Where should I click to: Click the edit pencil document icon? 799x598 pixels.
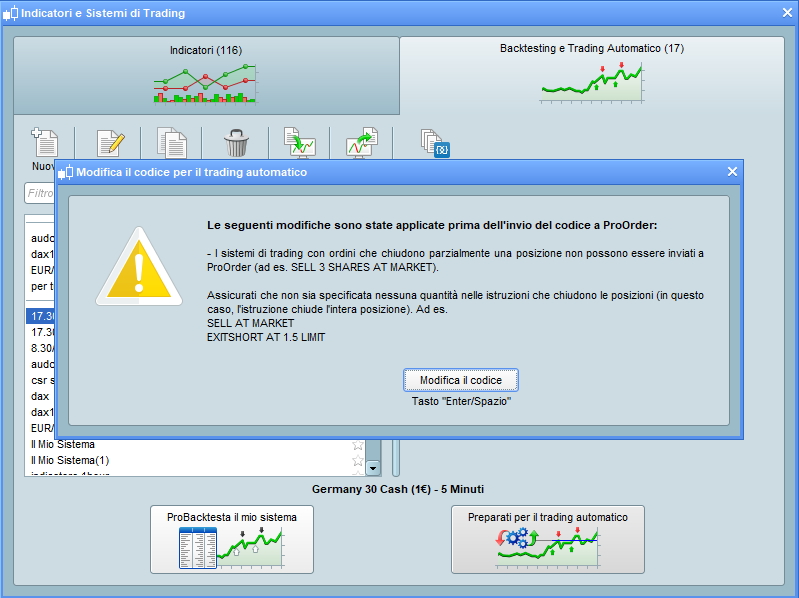(111, 143)
